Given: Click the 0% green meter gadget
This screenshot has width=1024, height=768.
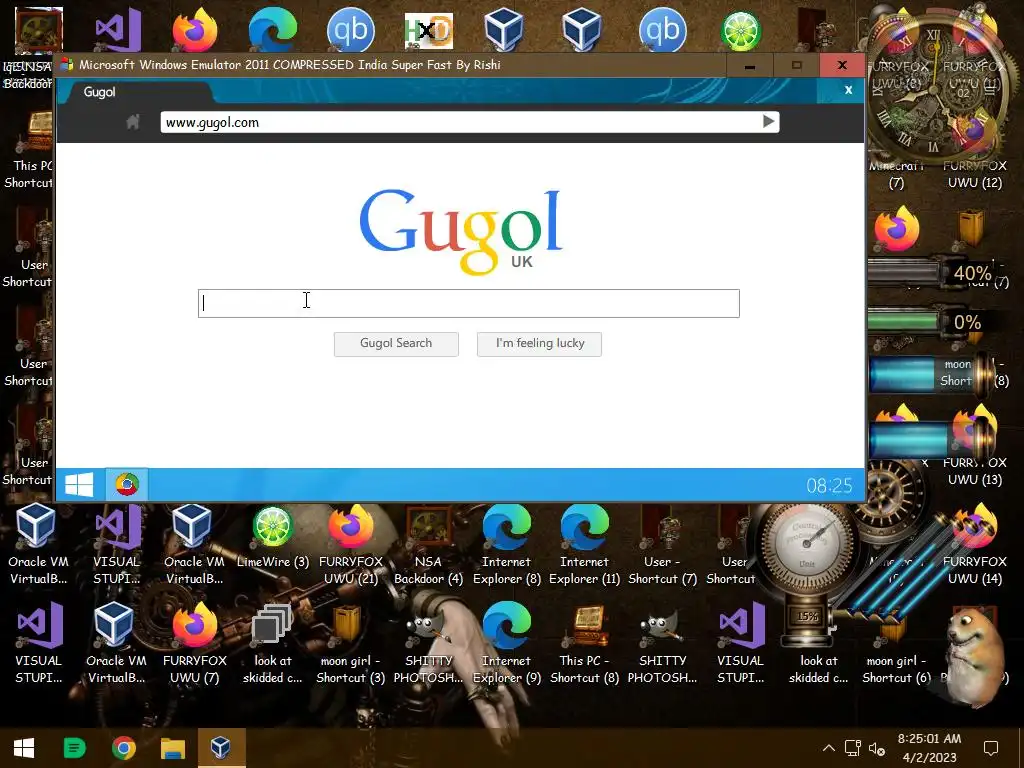Looking at the screenshot, I should coord(927,322).
